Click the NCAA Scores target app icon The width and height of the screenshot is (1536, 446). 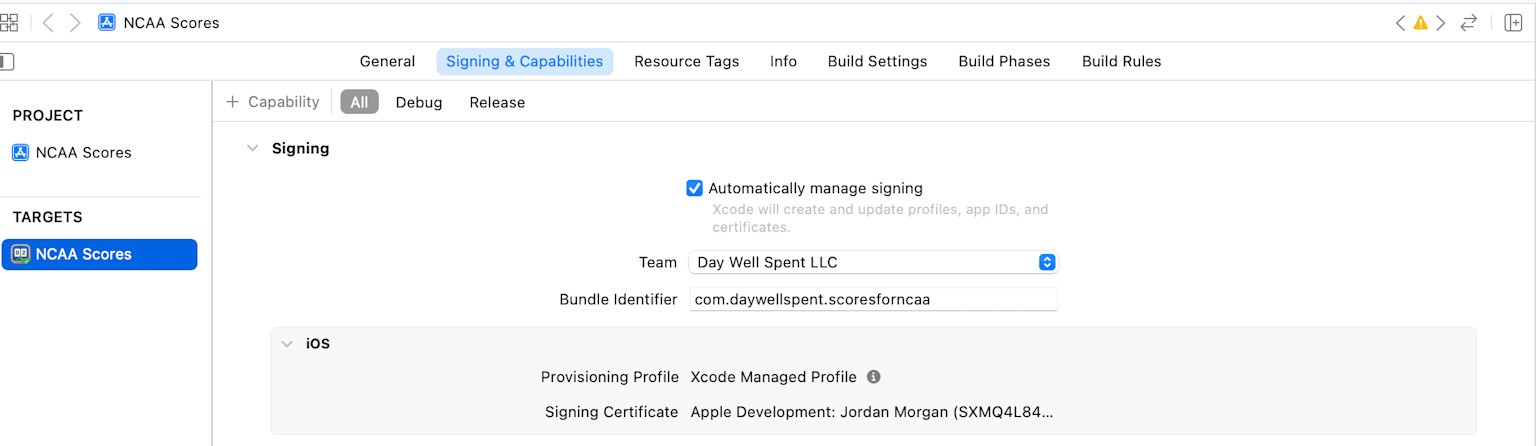click(x=20, y=254)
